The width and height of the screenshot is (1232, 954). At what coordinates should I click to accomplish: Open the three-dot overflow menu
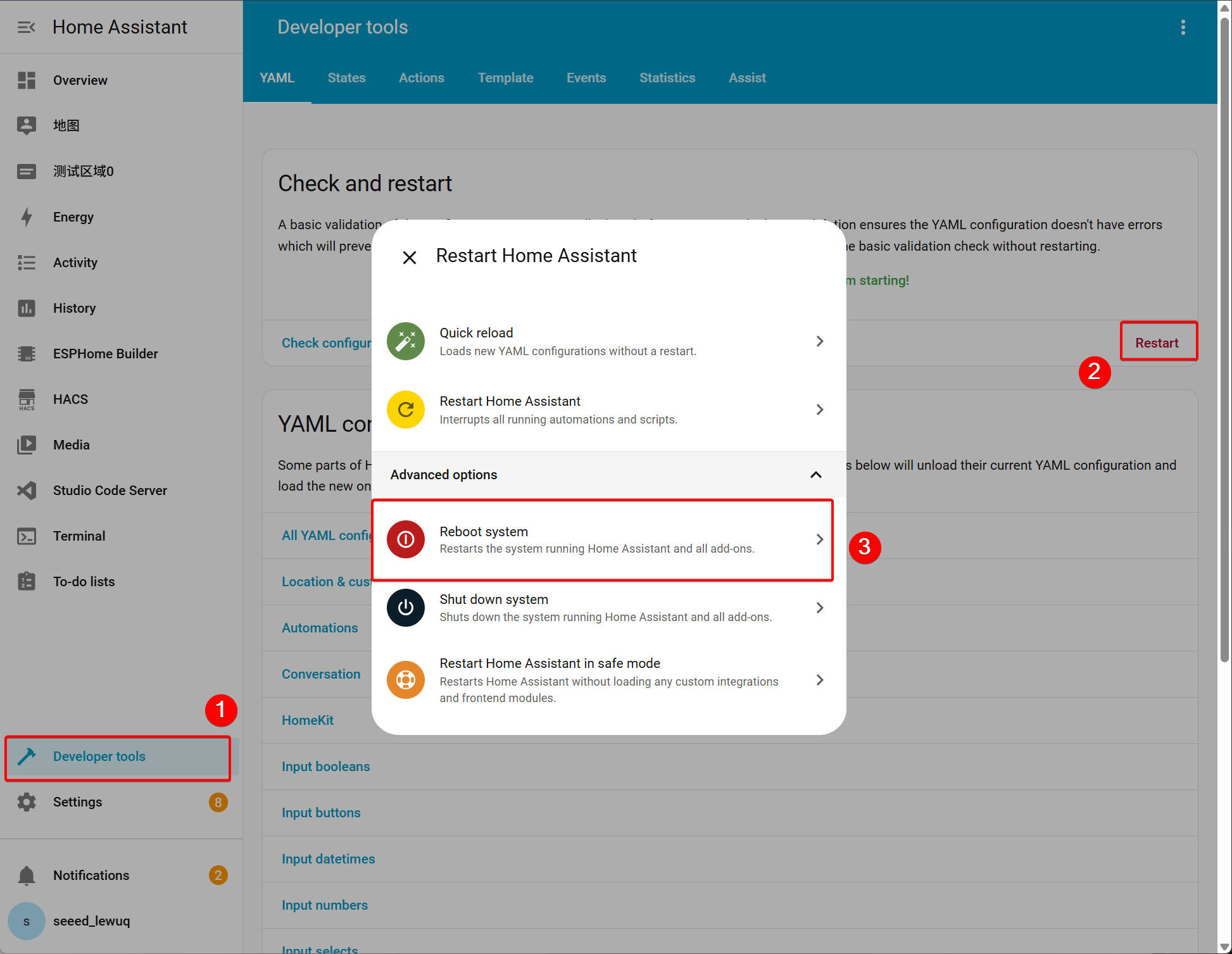[x=1183, y=27]
